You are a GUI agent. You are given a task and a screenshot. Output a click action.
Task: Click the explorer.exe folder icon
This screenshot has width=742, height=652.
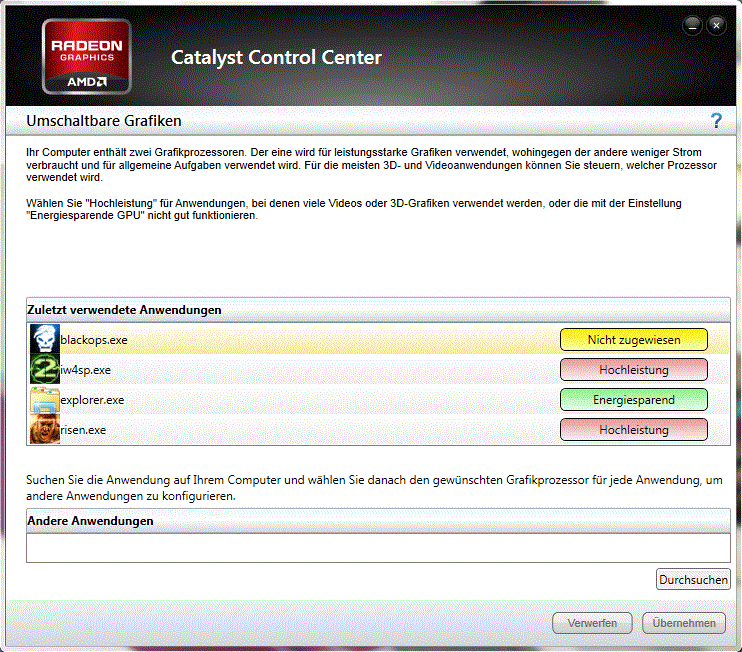[45, 399]
